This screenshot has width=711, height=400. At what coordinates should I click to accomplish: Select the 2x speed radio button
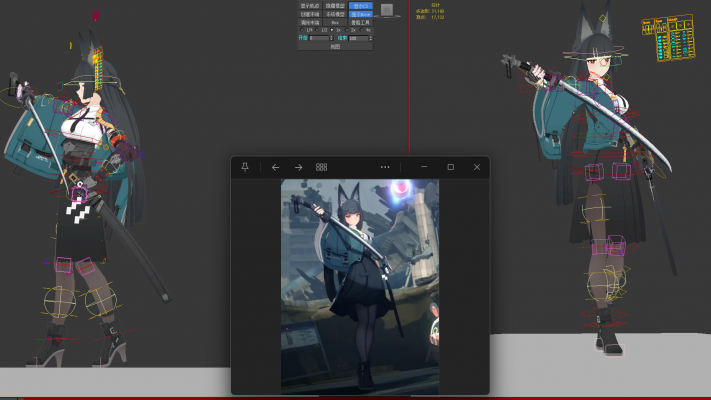click(x=346, y=30)
